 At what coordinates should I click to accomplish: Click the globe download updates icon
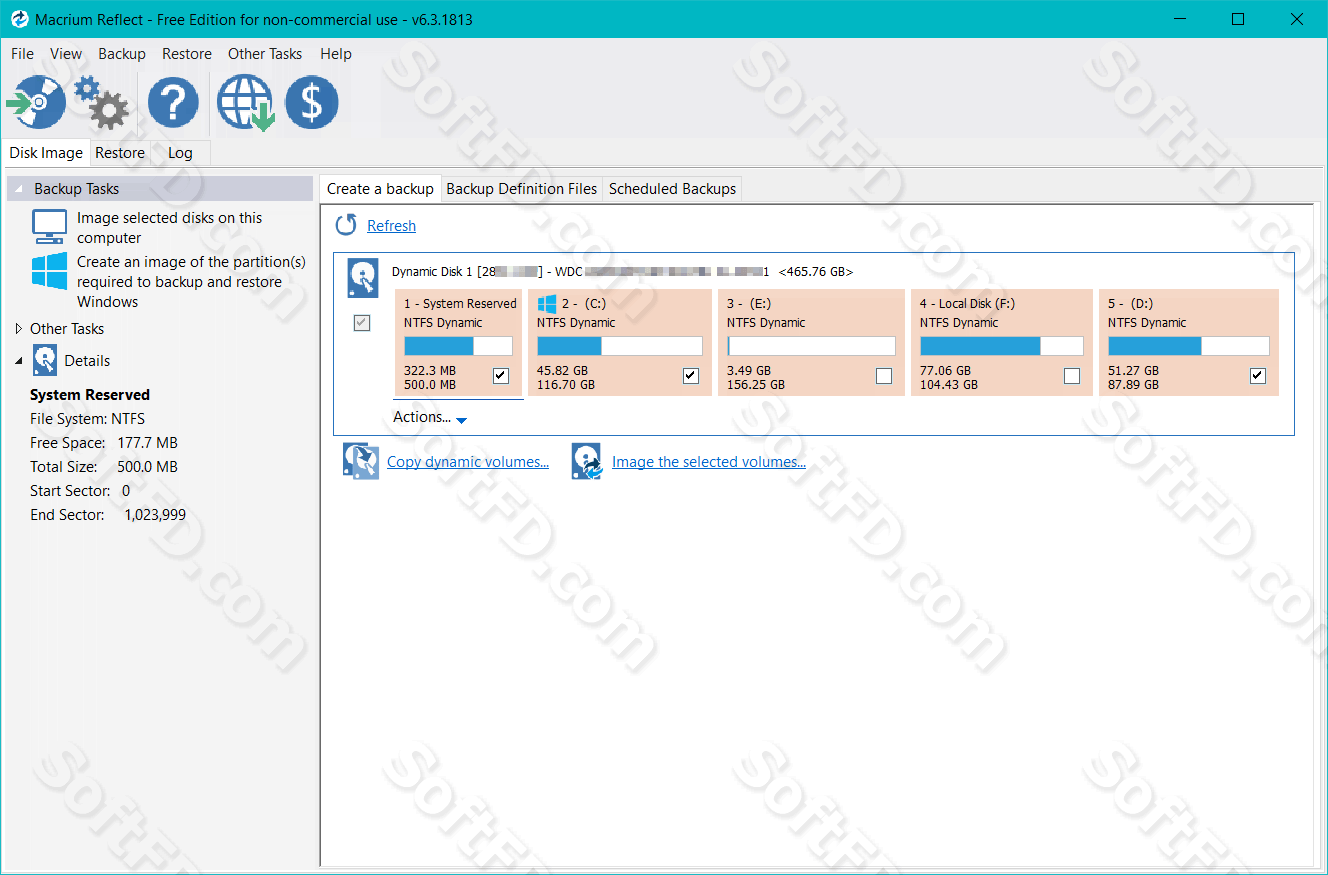[x=246, y=102]
